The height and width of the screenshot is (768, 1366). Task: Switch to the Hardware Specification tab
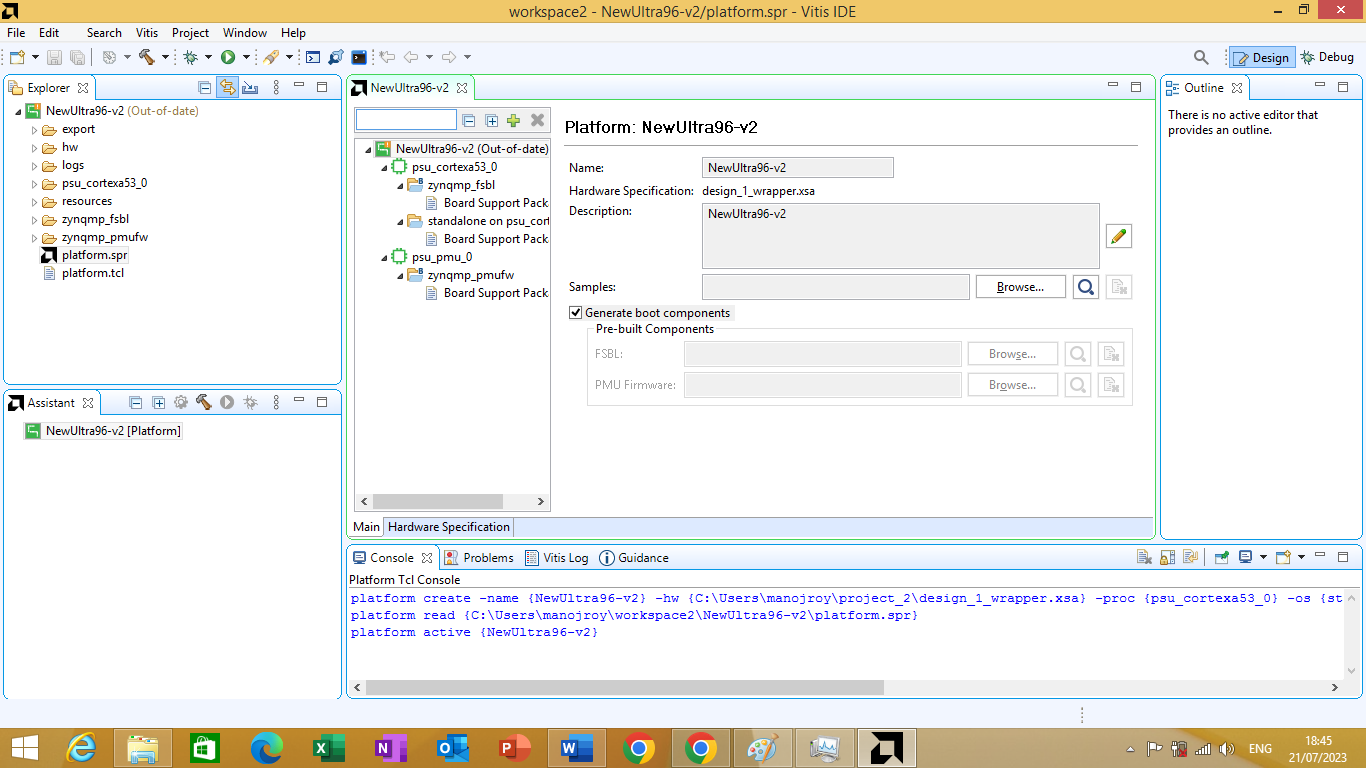pyautogui.click(x=449, y=527)
